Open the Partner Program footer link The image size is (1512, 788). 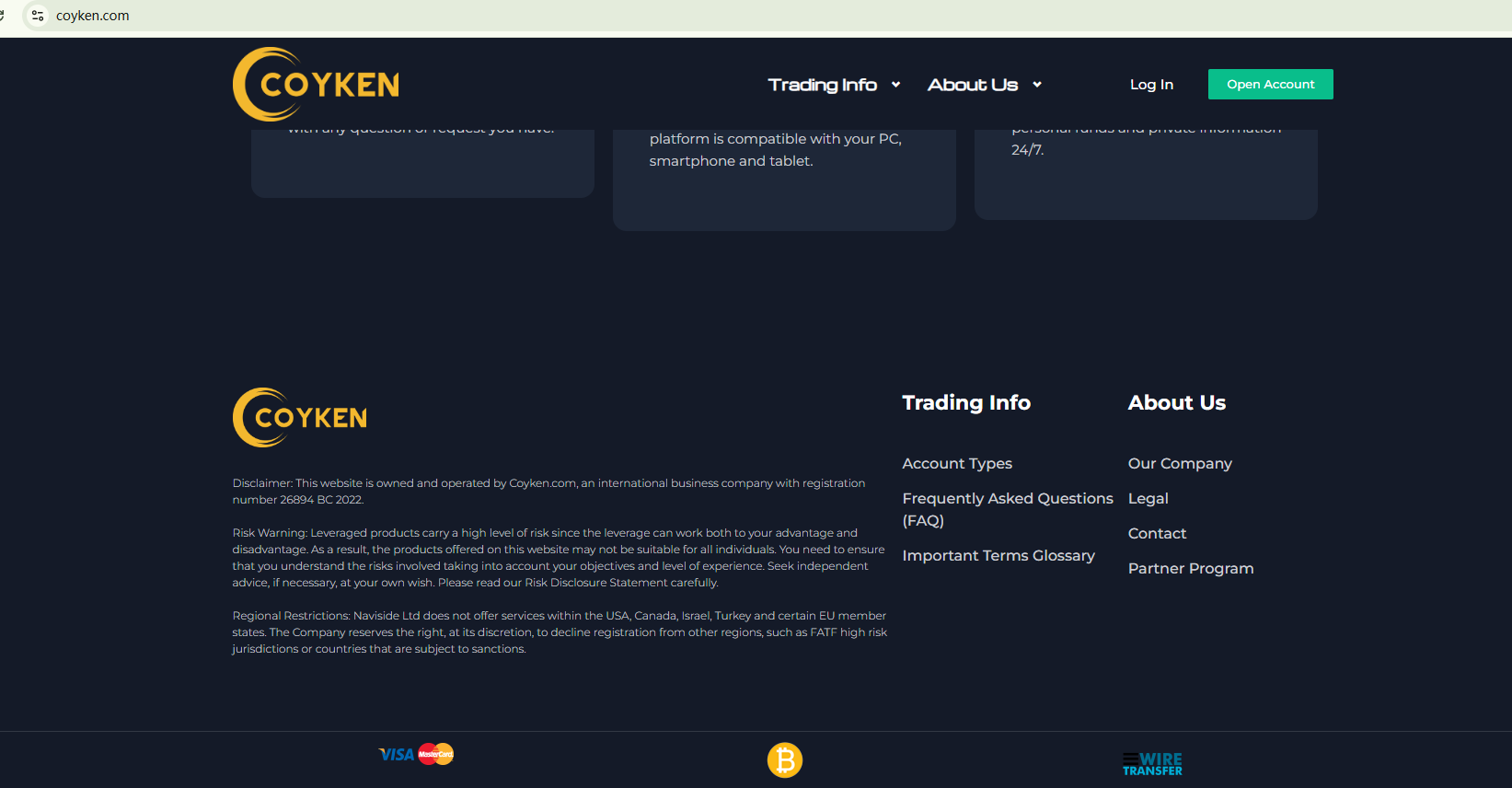(1191, 569)
